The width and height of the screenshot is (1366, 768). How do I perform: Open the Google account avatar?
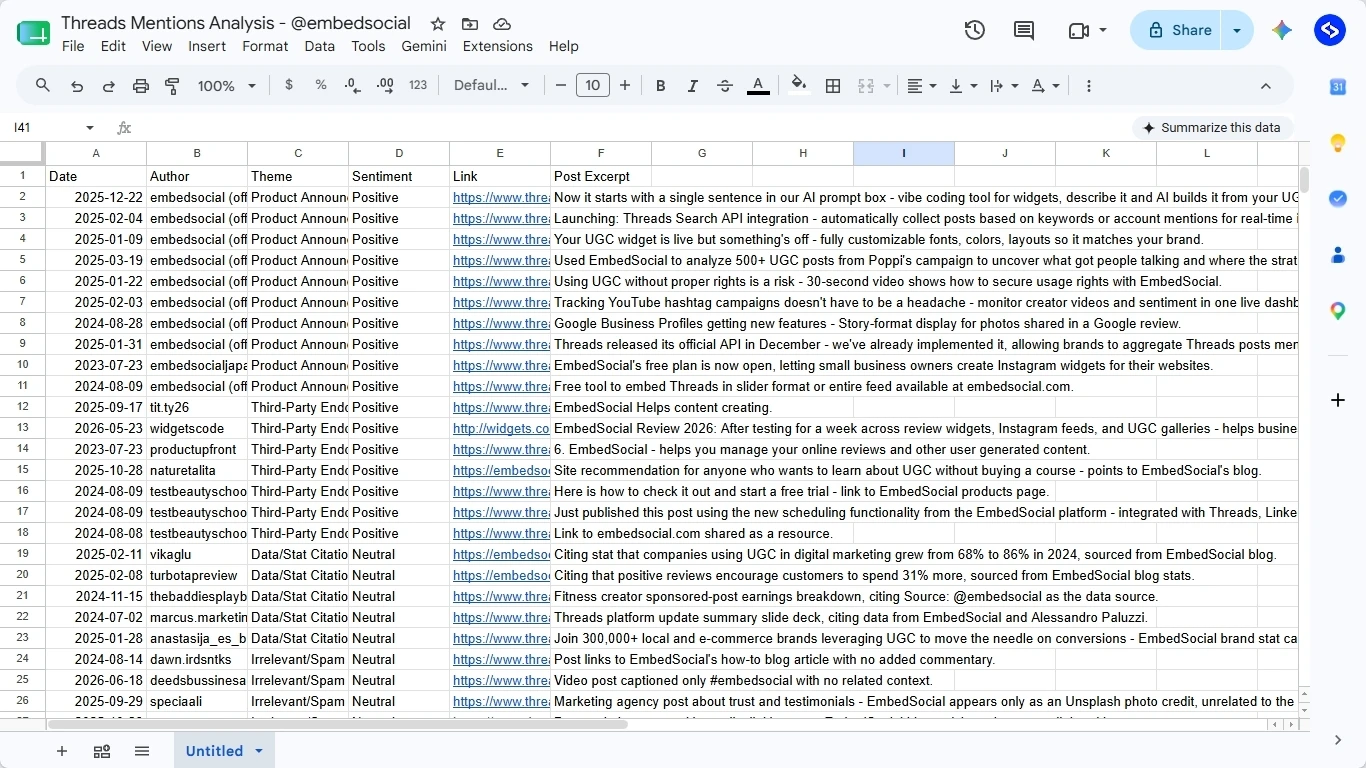coord(1330,30)
